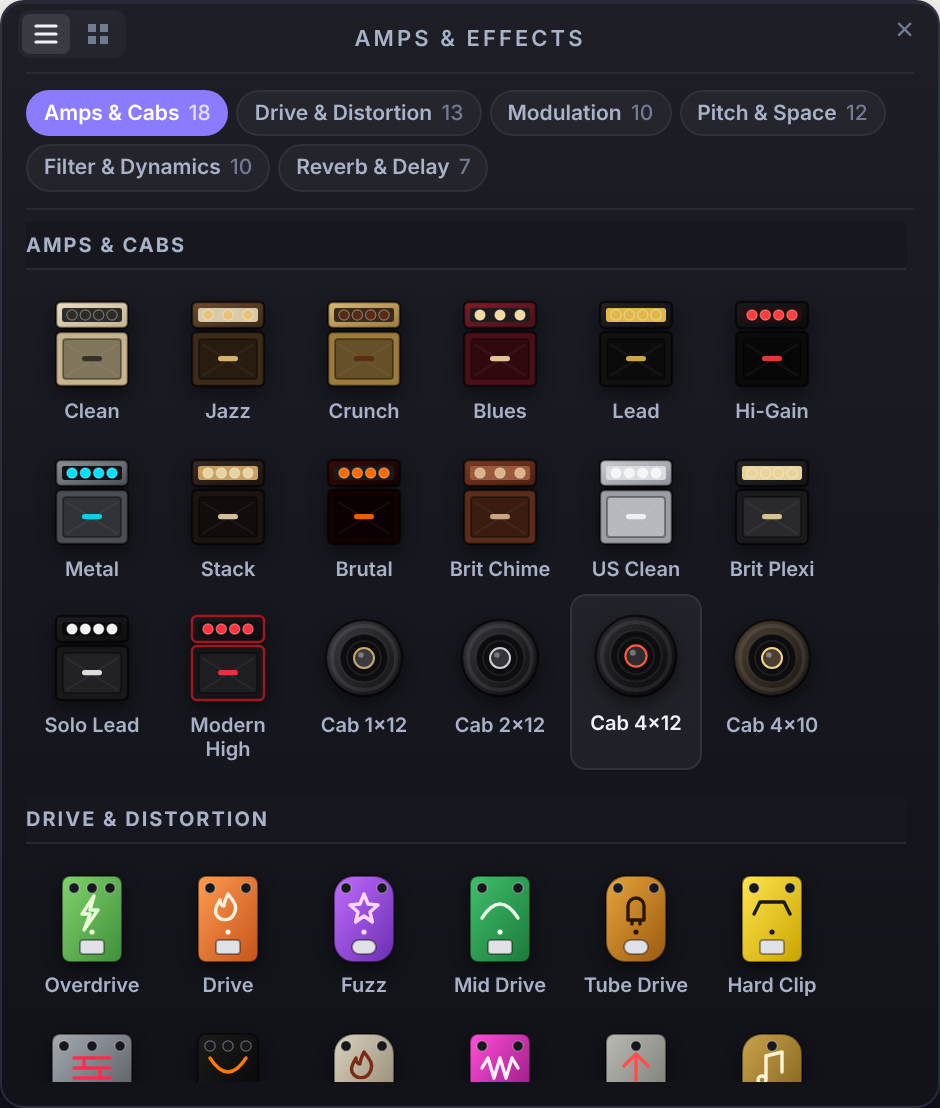
Task: Show Reverb & Delay effects
Action: coord(383,167)
